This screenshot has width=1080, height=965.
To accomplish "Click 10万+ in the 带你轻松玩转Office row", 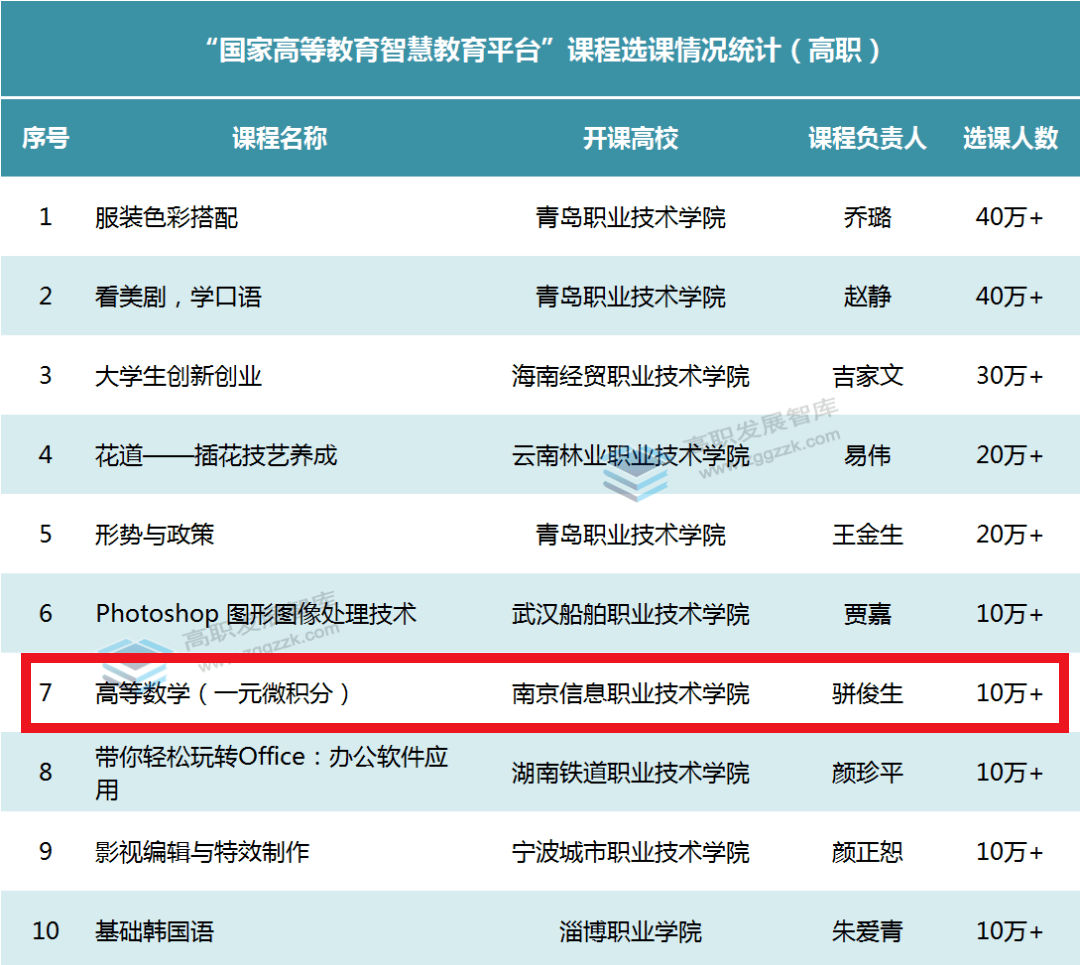I will pos(1009,772).
